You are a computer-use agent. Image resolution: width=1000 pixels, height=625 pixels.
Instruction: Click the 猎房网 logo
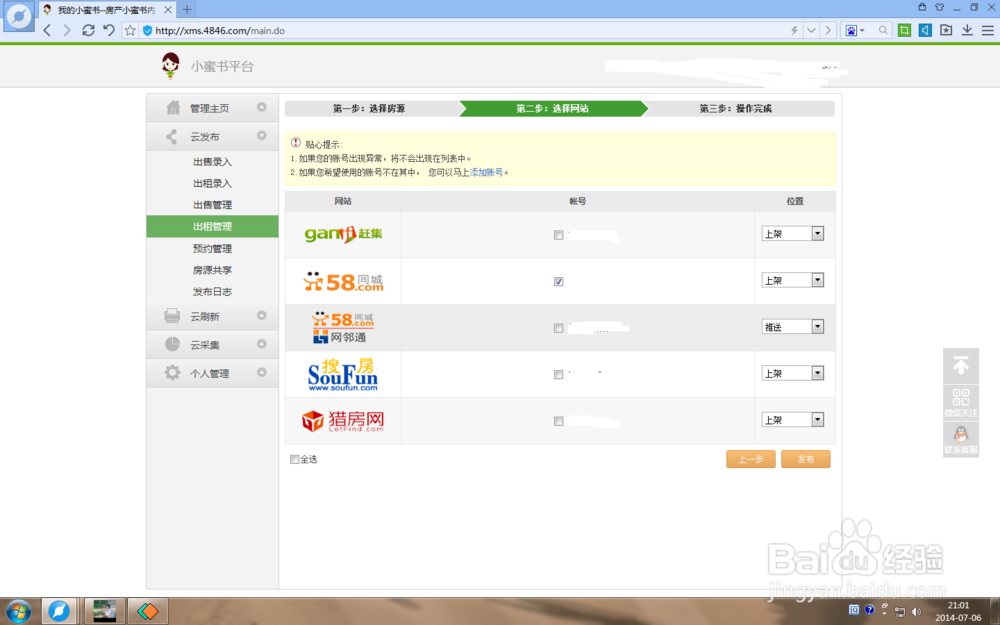[343, 421]
